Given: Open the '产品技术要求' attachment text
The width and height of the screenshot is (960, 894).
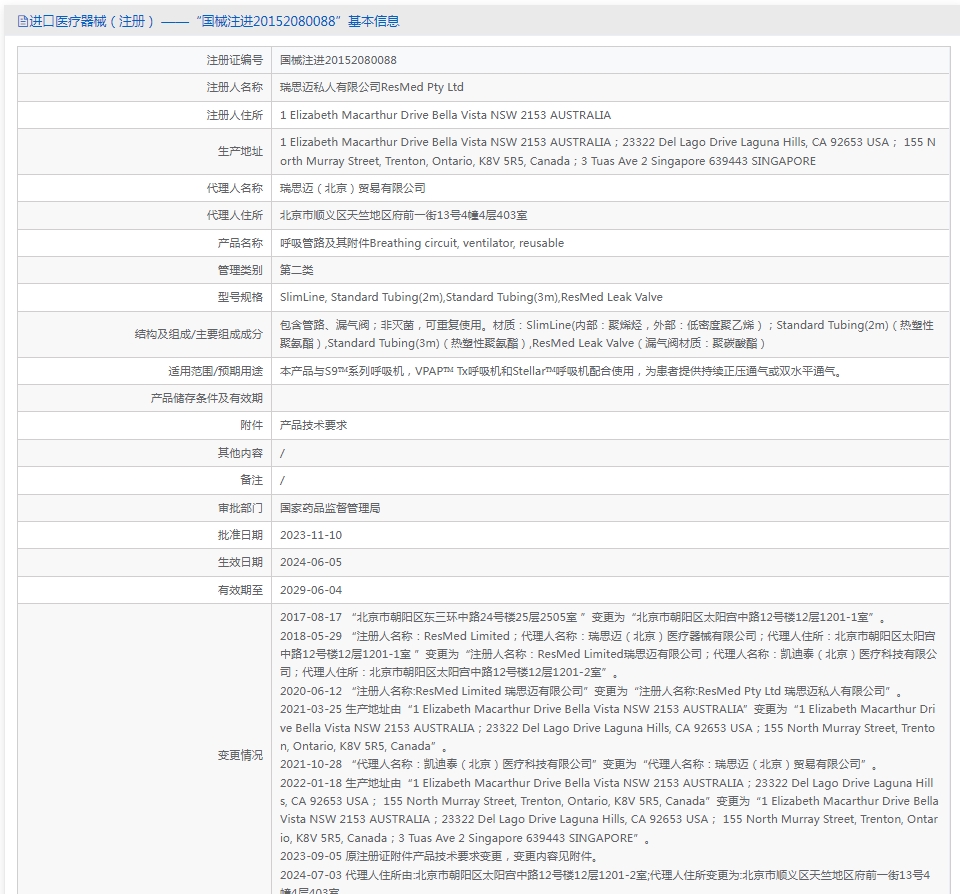Looking at the screenshot, I should point(313,425).
